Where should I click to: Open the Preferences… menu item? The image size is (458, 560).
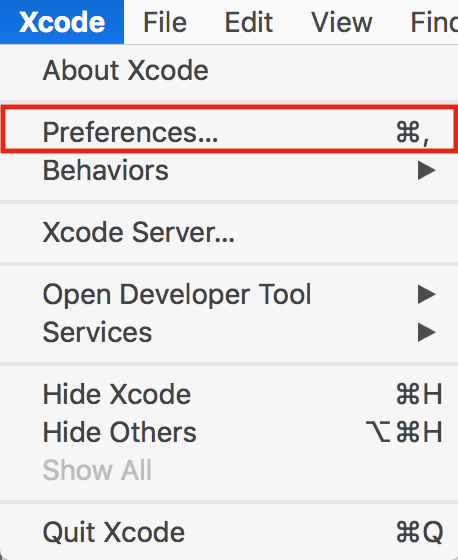tap(229, 132)
